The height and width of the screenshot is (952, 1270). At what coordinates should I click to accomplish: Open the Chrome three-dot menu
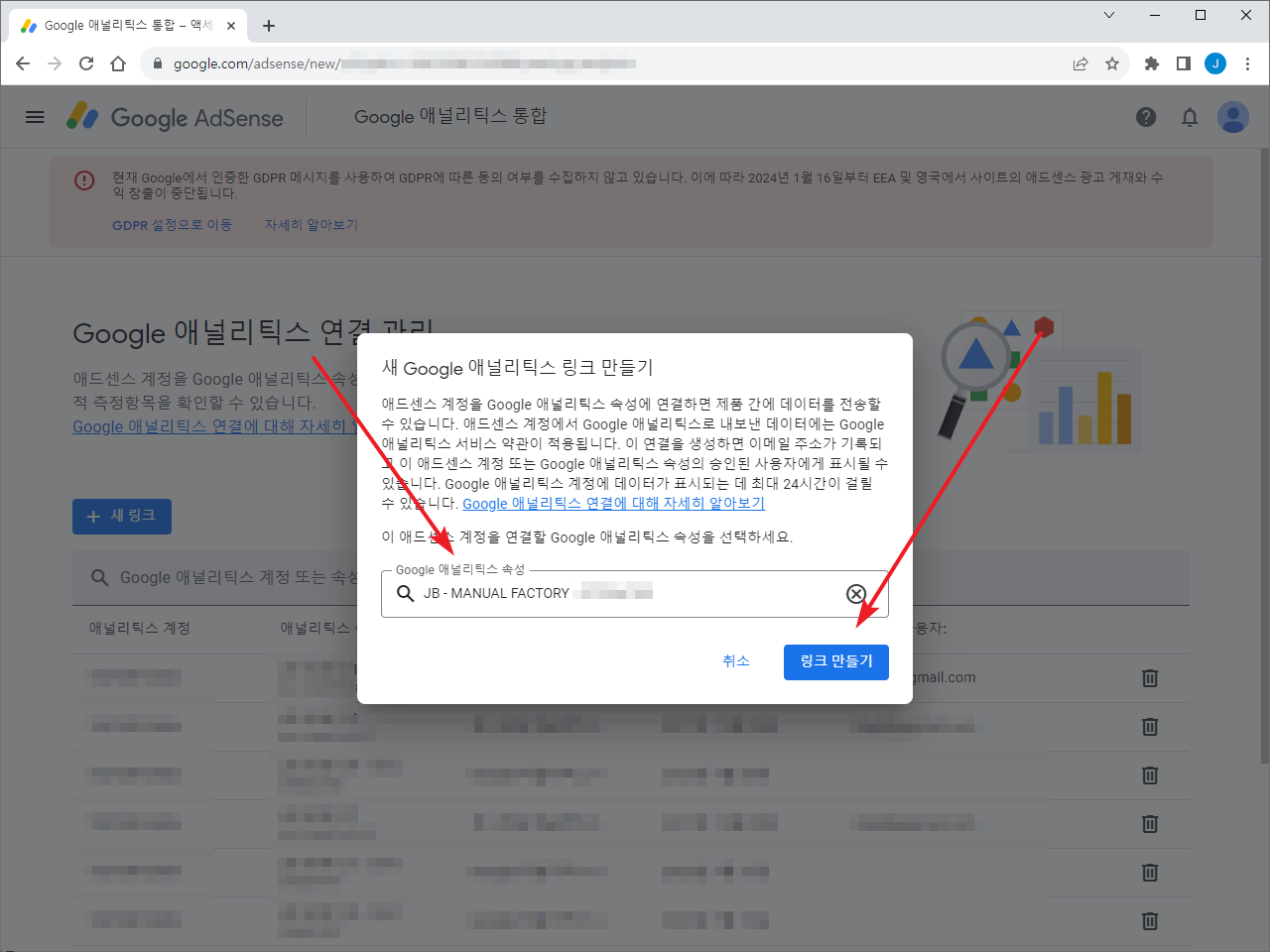[1247, 63]
